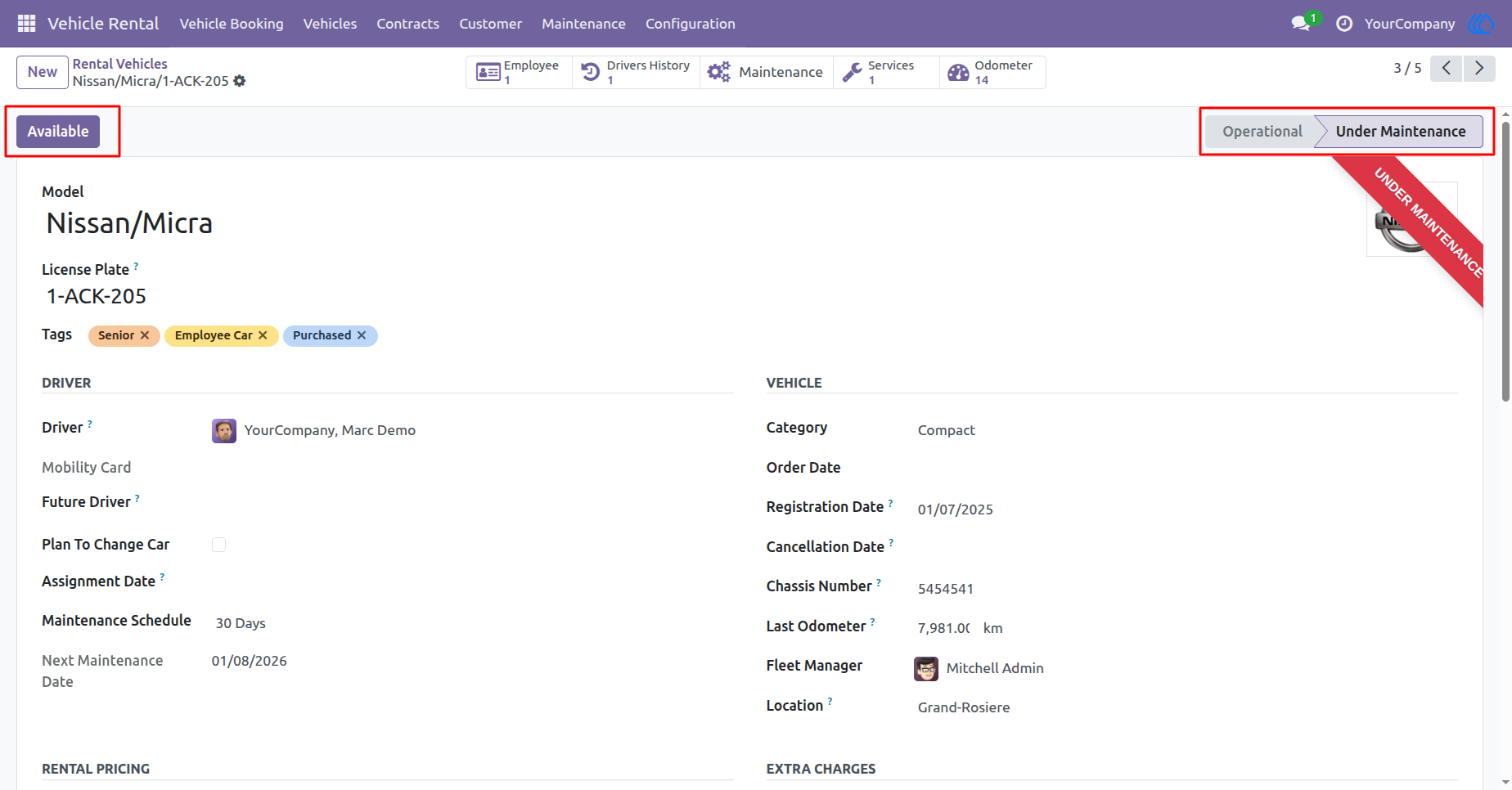Open the Odometer stat button
Image resolution: width=1512 pixels, height=790 pixels.
(x=992, y=72)
